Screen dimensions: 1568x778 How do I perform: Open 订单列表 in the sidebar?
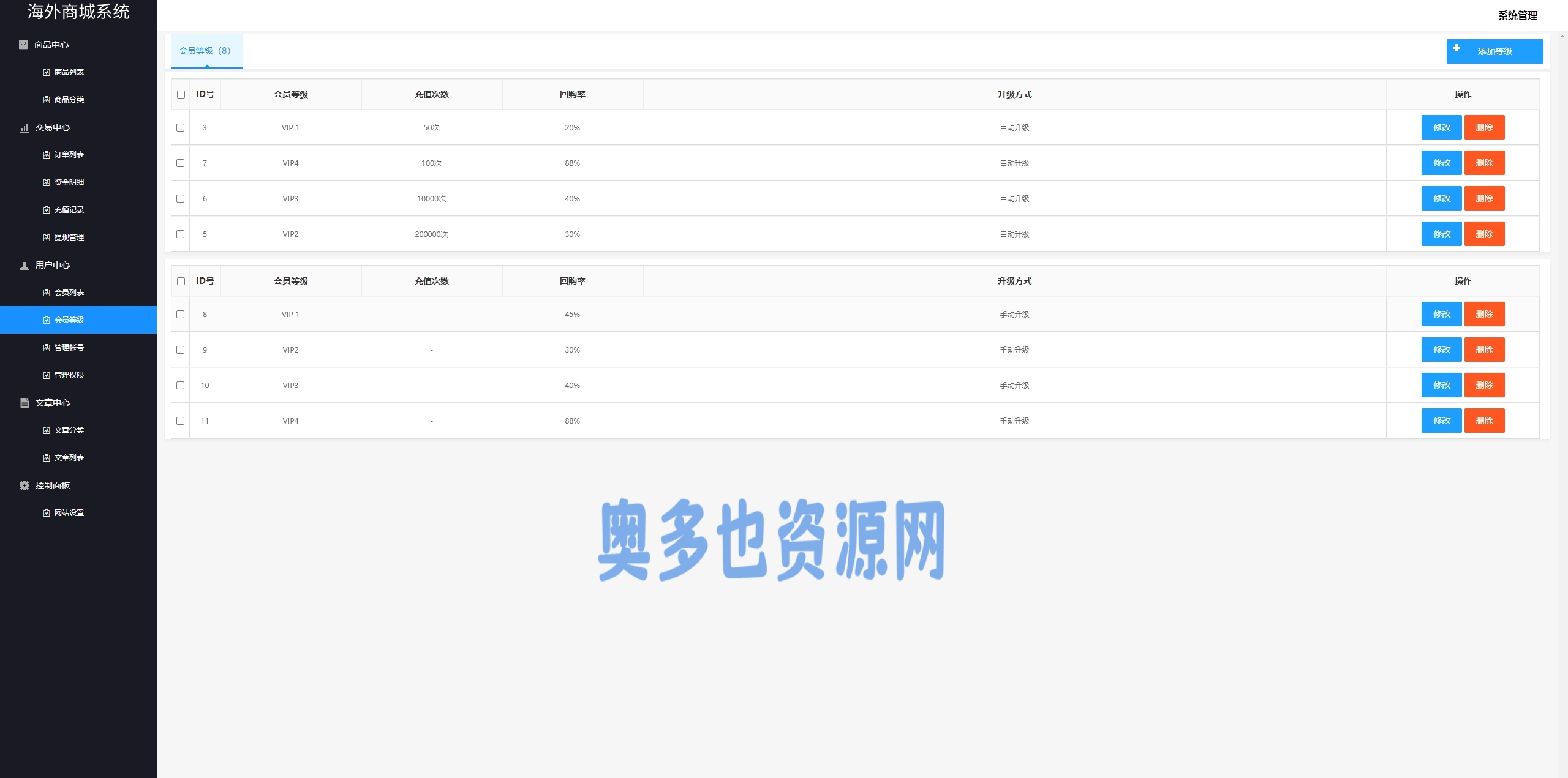[x=69, y=155]
